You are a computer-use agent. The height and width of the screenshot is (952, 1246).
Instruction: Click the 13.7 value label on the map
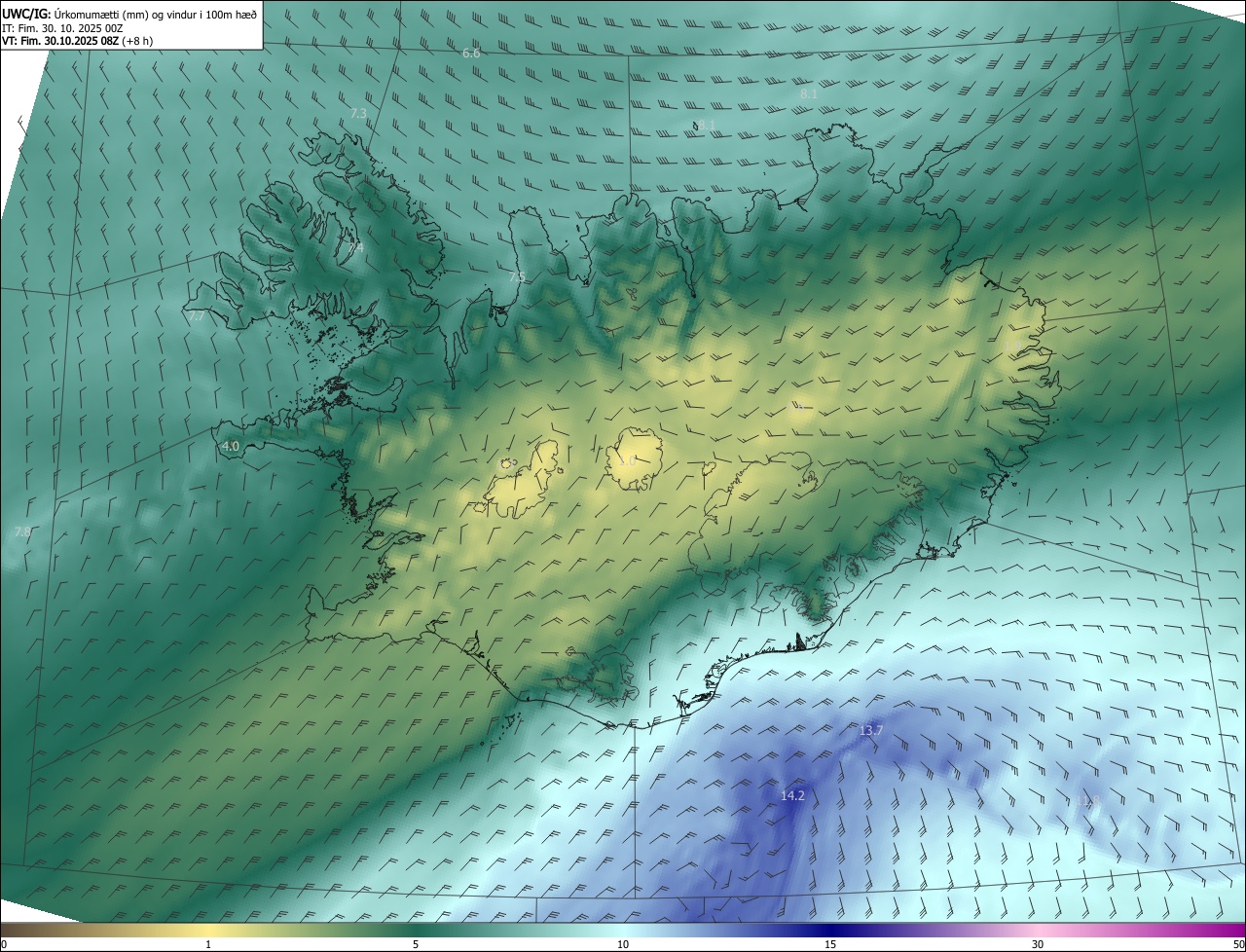pos(870,730)
